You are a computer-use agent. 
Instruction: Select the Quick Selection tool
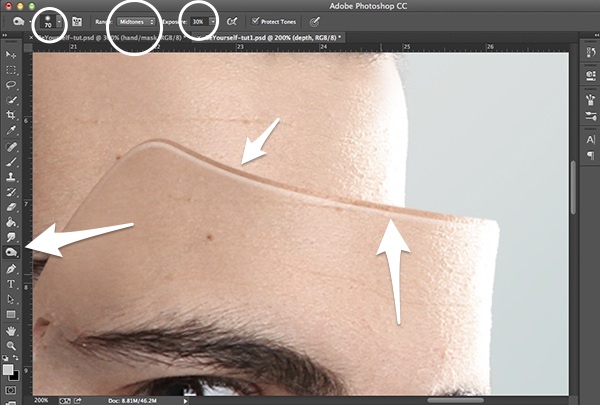pos(11,100)
